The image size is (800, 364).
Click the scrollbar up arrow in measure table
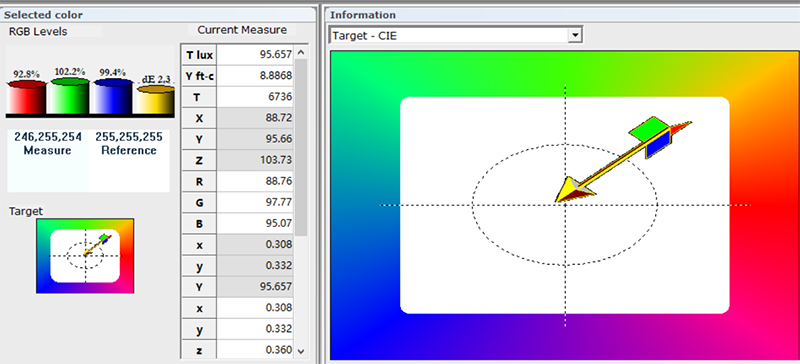coord(301,53)
